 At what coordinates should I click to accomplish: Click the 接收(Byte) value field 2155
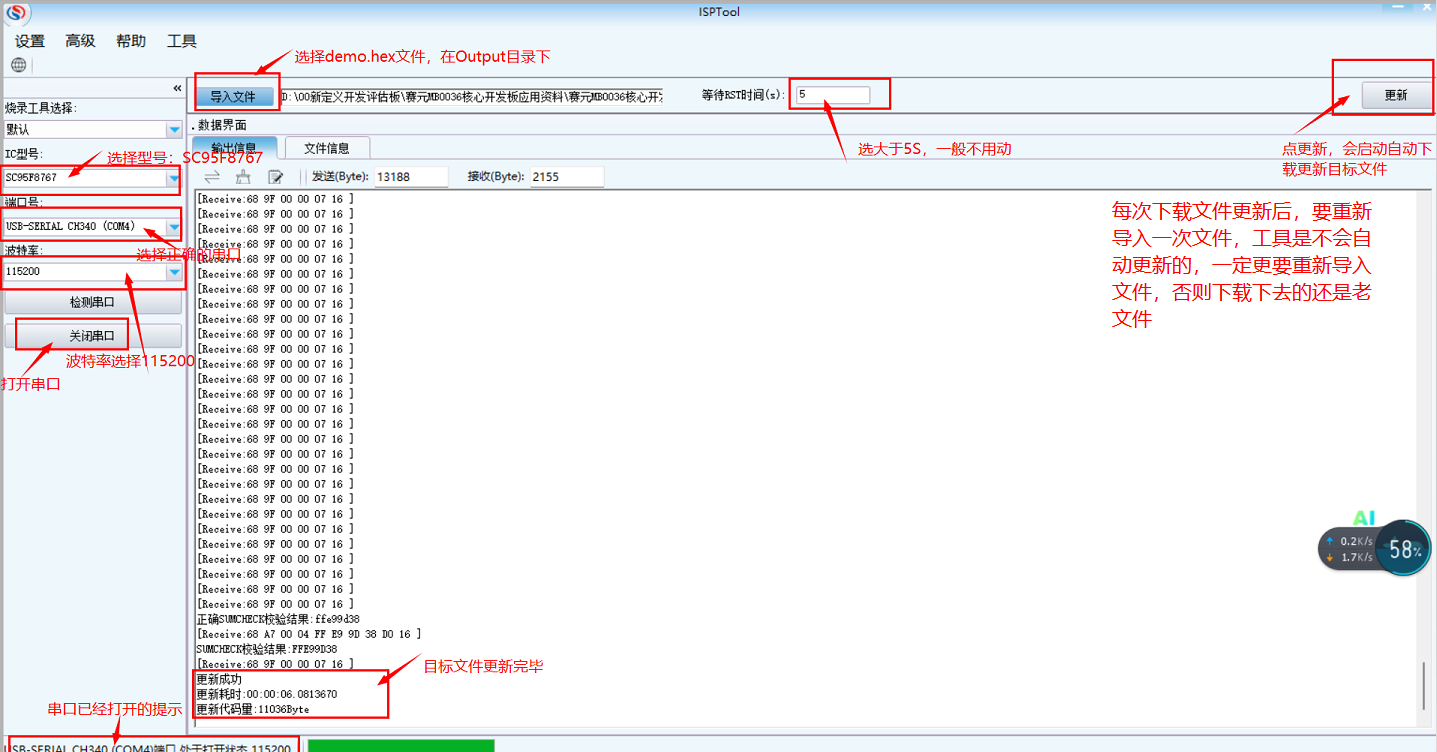point(567,177)
